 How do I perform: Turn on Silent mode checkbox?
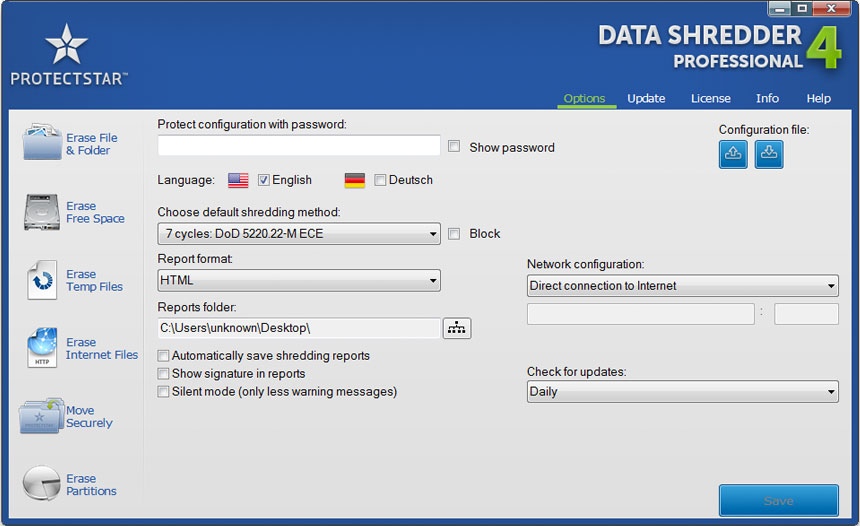pyautogui.click(x=163, y=392)
